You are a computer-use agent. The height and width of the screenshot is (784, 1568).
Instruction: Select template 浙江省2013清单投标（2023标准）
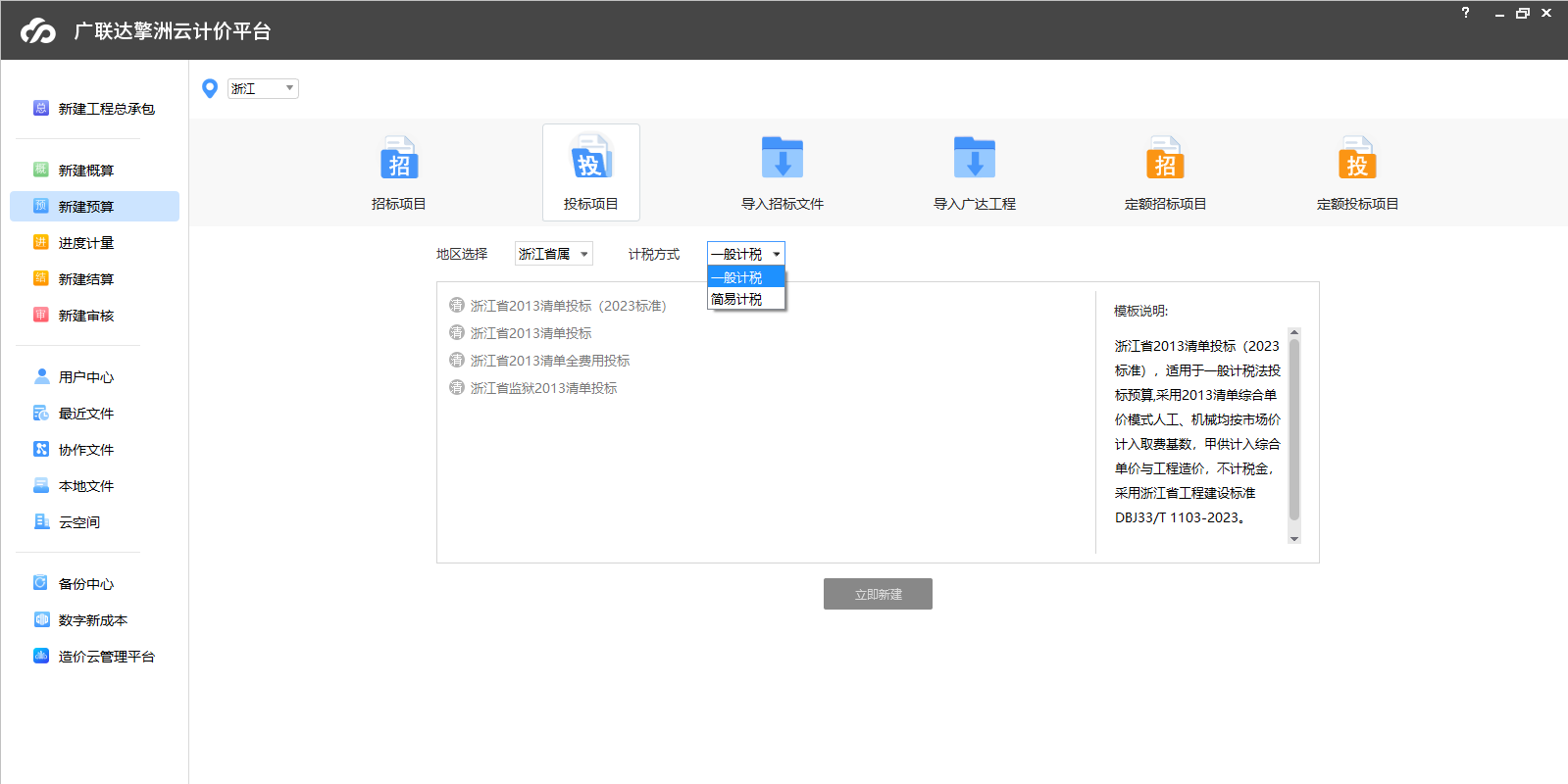[568, 306]
